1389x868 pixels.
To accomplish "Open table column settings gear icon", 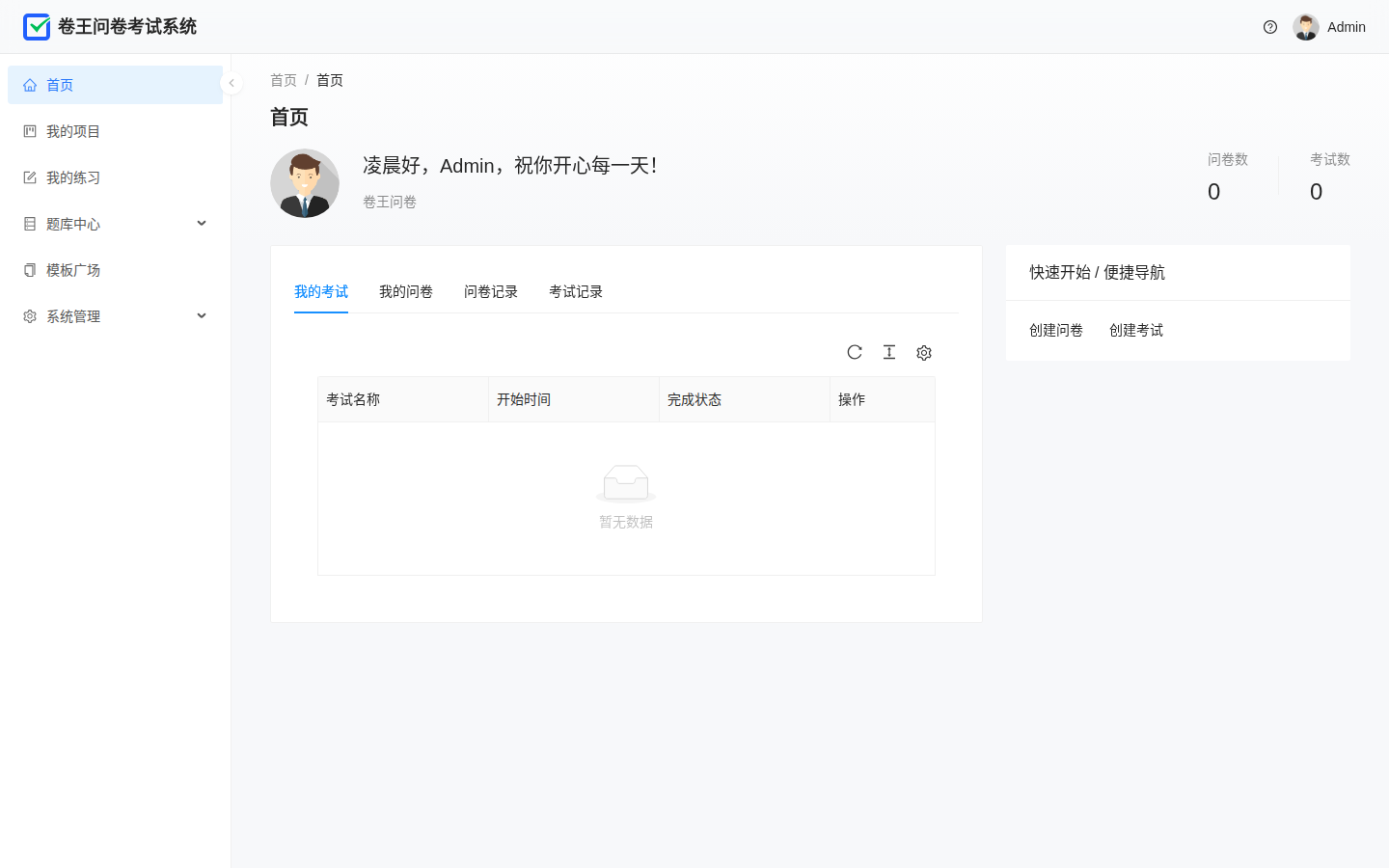I will point(924,353).
